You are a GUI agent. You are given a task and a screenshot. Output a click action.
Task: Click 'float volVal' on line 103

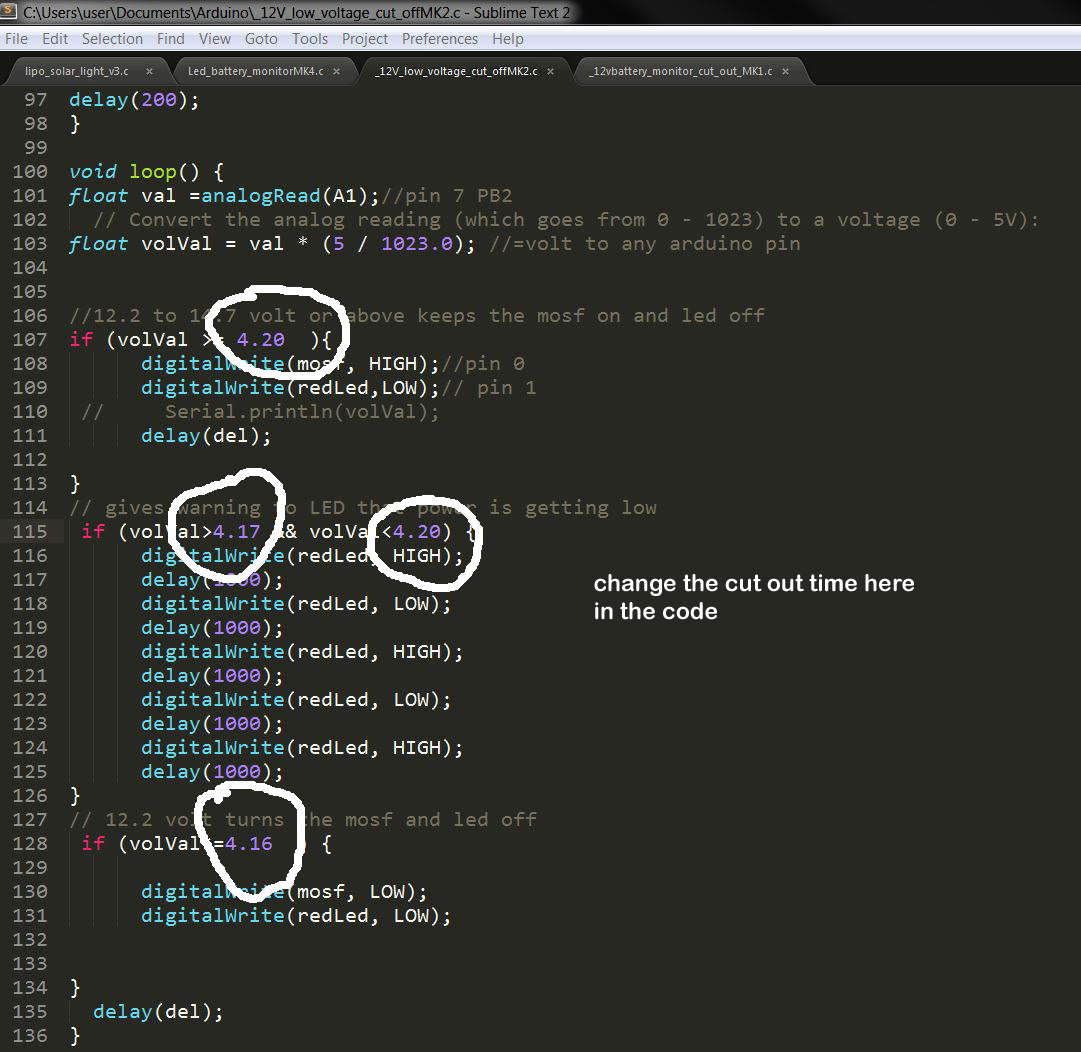coord(140,244)
